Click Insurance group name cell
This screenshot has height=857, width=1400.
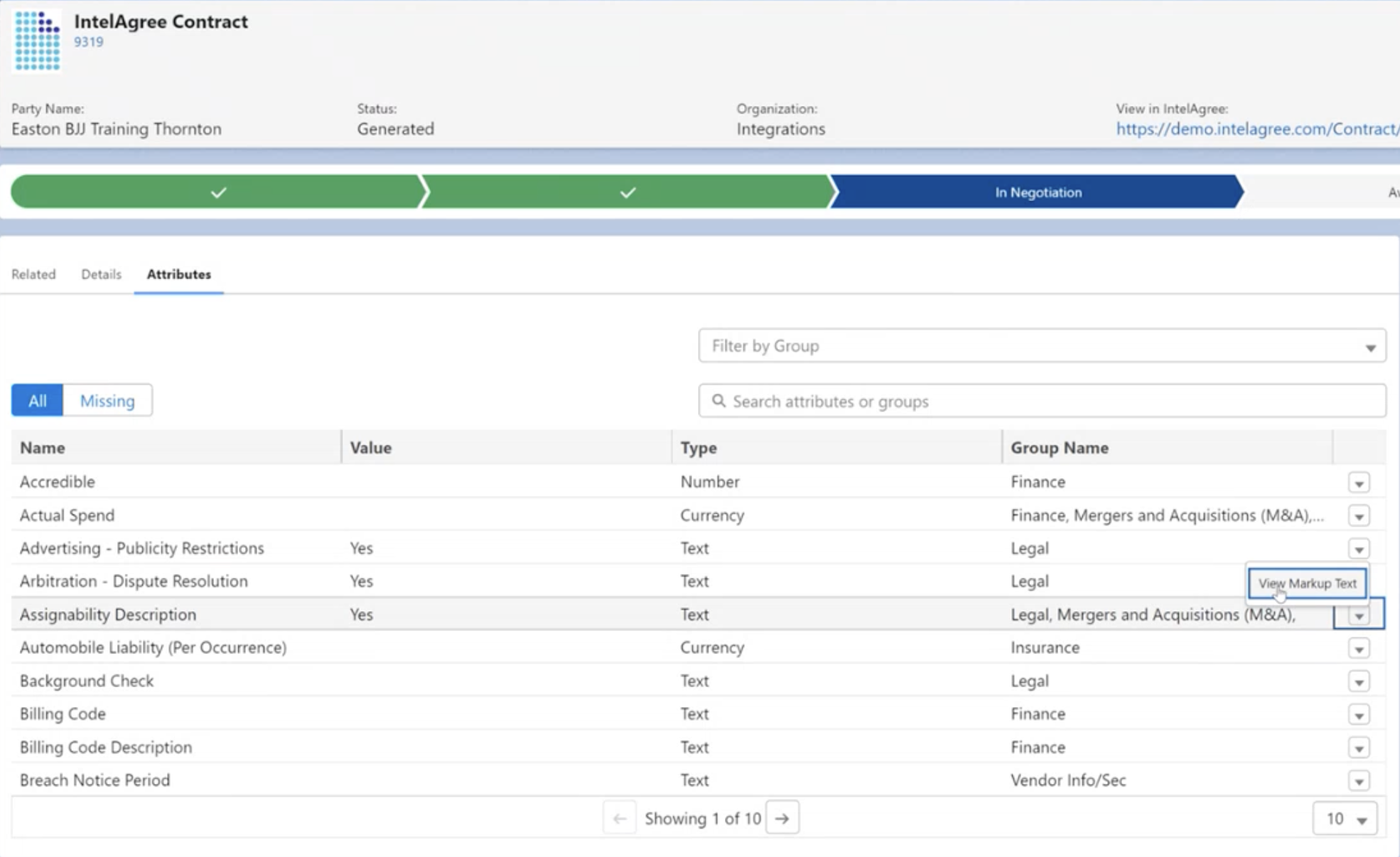tap(1045, 647)
